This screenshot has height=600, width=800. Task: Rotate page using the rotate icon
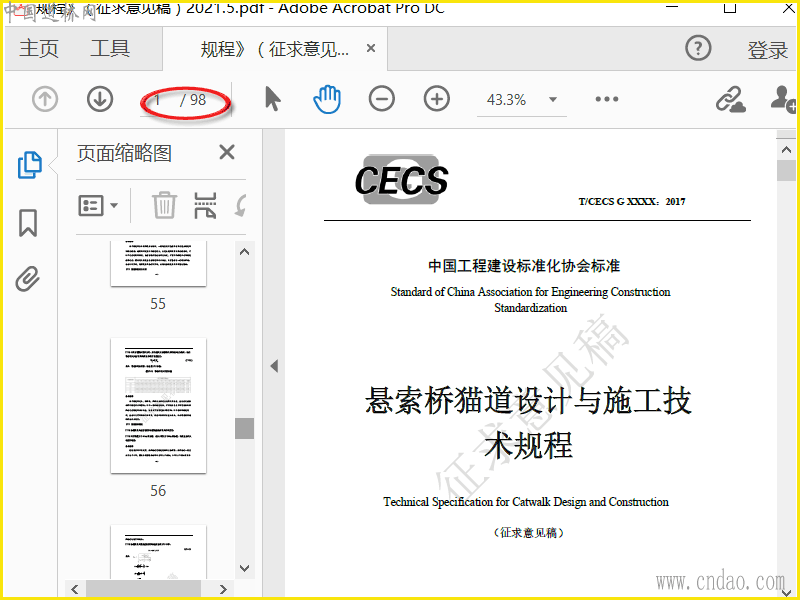(241, 205)
